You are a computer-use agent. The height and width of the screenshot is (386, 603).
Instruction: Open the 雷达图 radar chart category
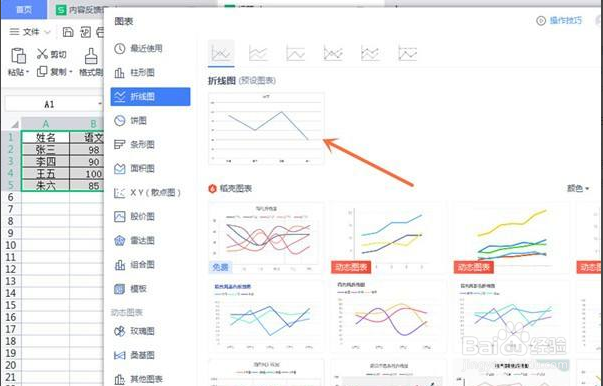coord(135,241)
